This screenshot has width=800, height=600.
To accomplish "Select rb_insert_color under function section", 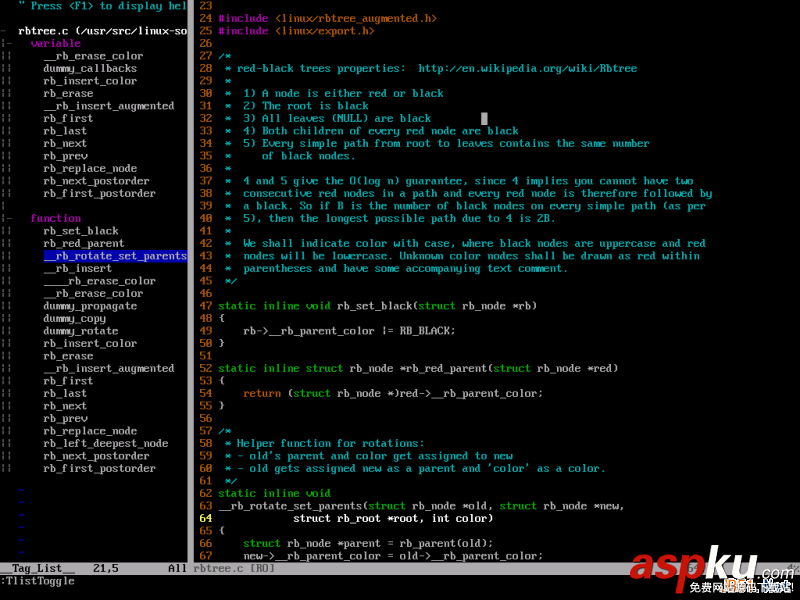I will 90,343.
